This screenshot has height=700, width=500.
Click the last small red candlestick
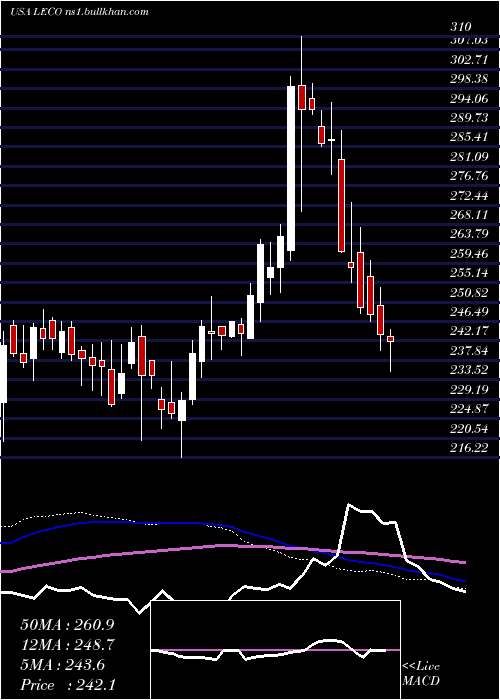391,339
